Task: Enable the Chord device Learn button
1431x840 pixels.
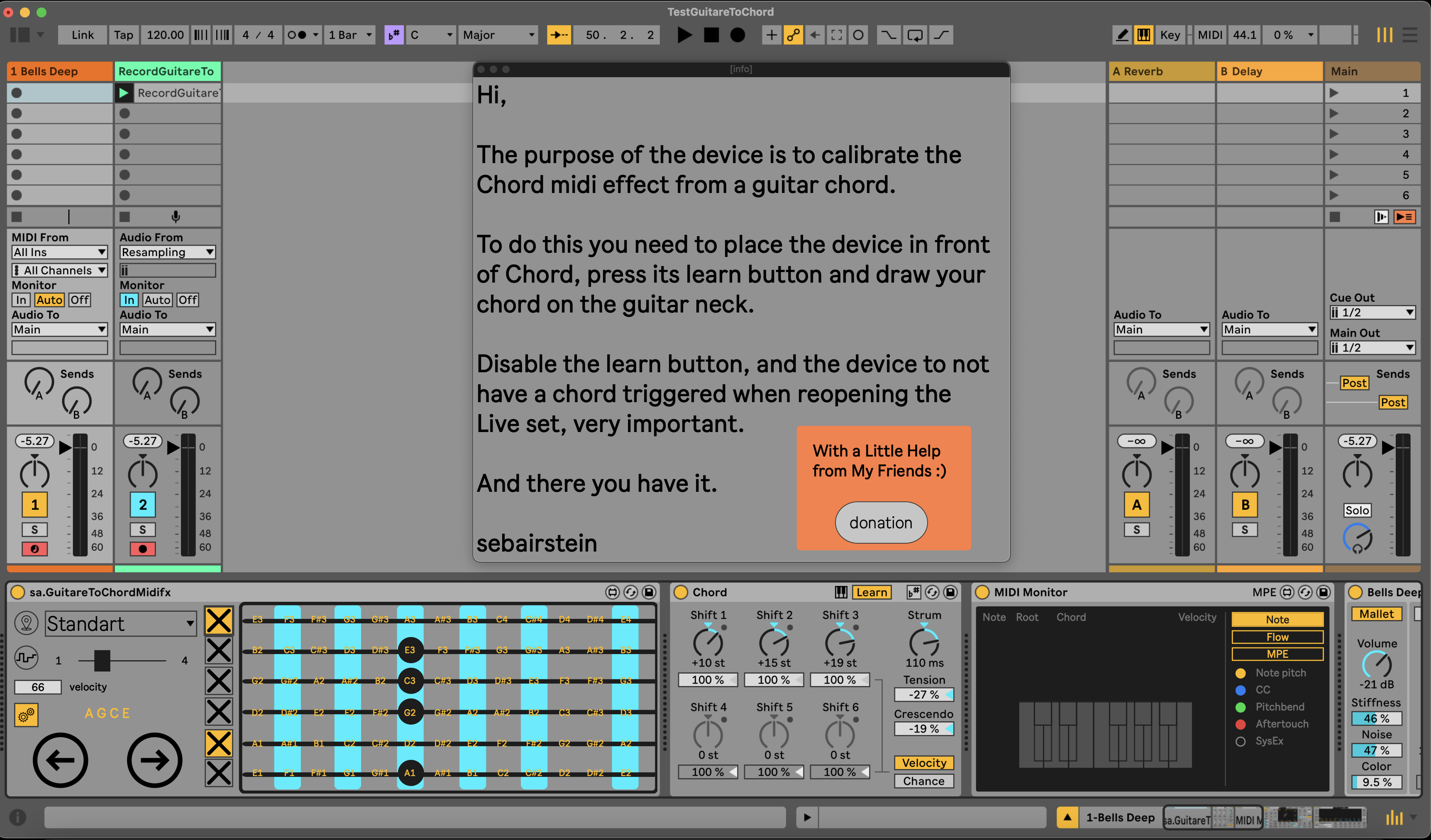Action: pos(871,592)
